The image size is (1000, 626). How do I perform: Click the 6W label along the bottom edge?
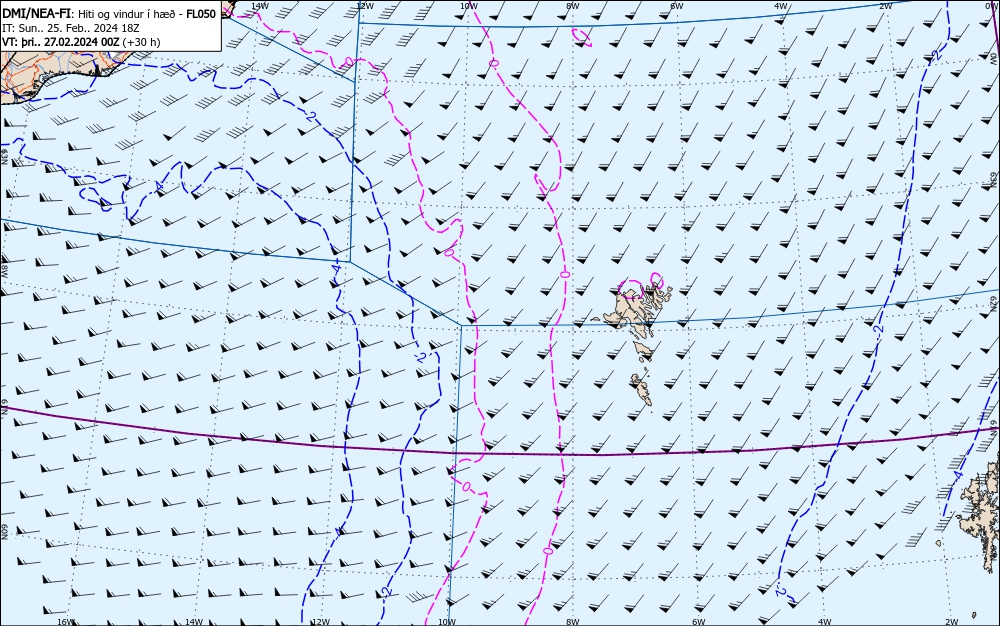[x=699, y=622]
